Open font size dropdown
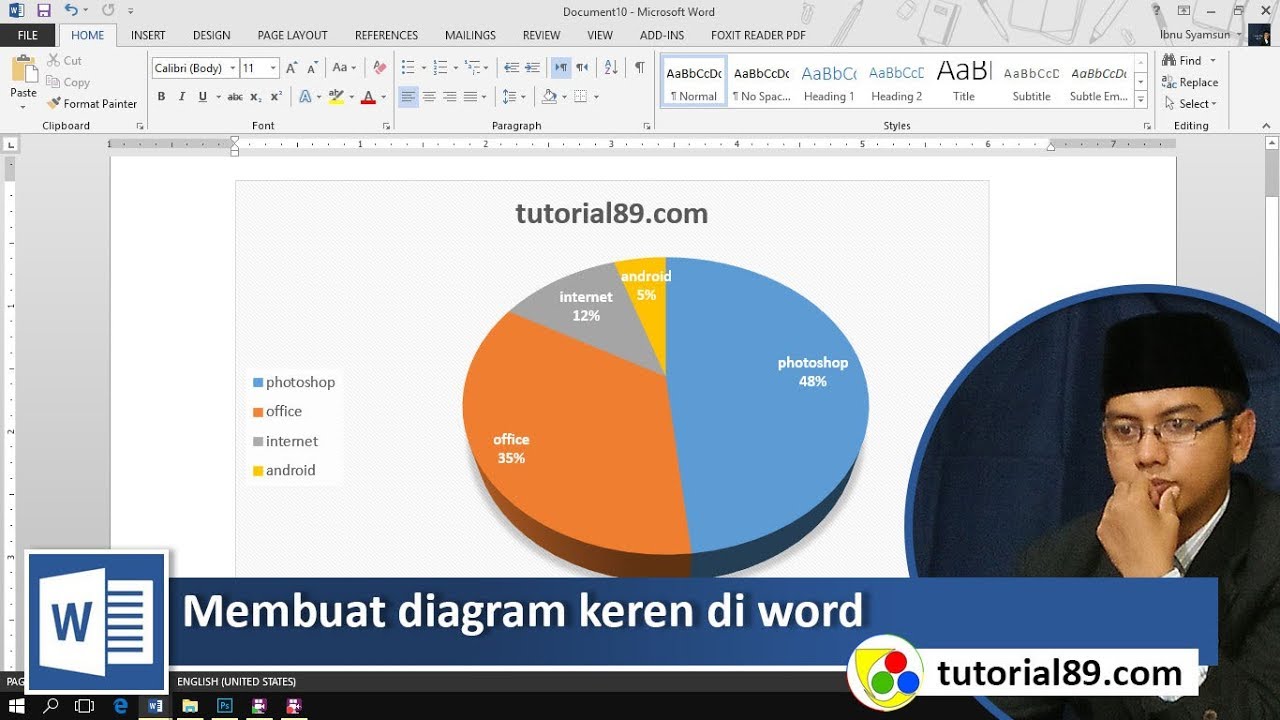 click(x=273, y=68)
